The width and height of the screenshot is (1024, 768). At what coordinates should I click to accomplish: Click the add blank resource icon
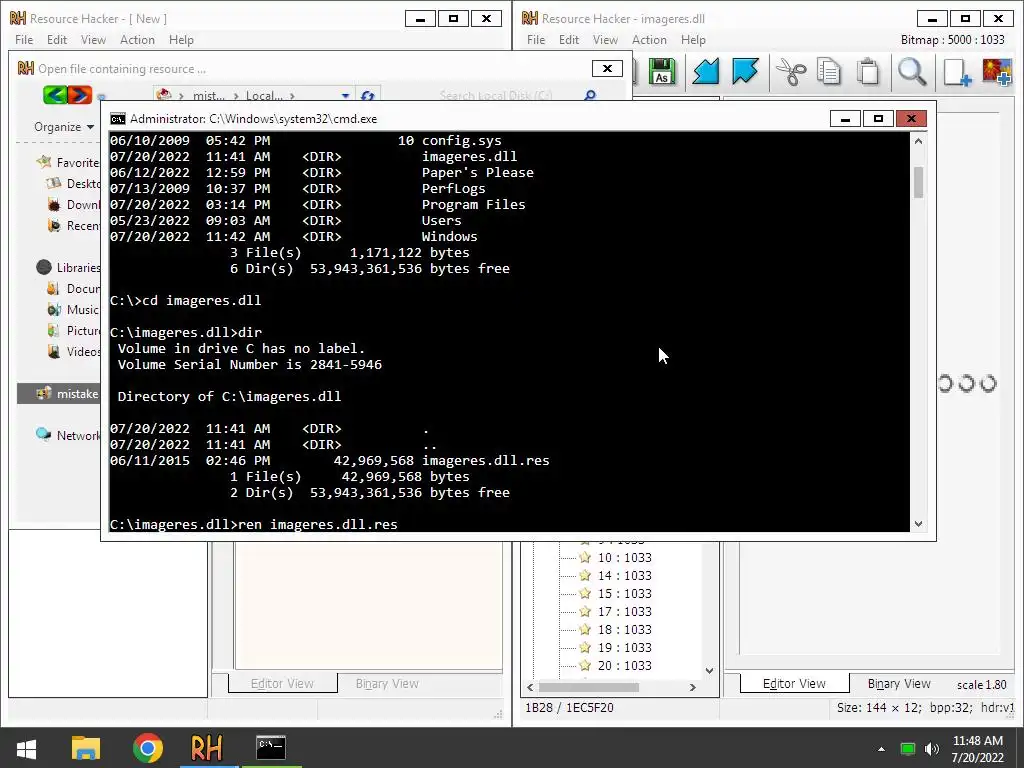pos(957,72)
